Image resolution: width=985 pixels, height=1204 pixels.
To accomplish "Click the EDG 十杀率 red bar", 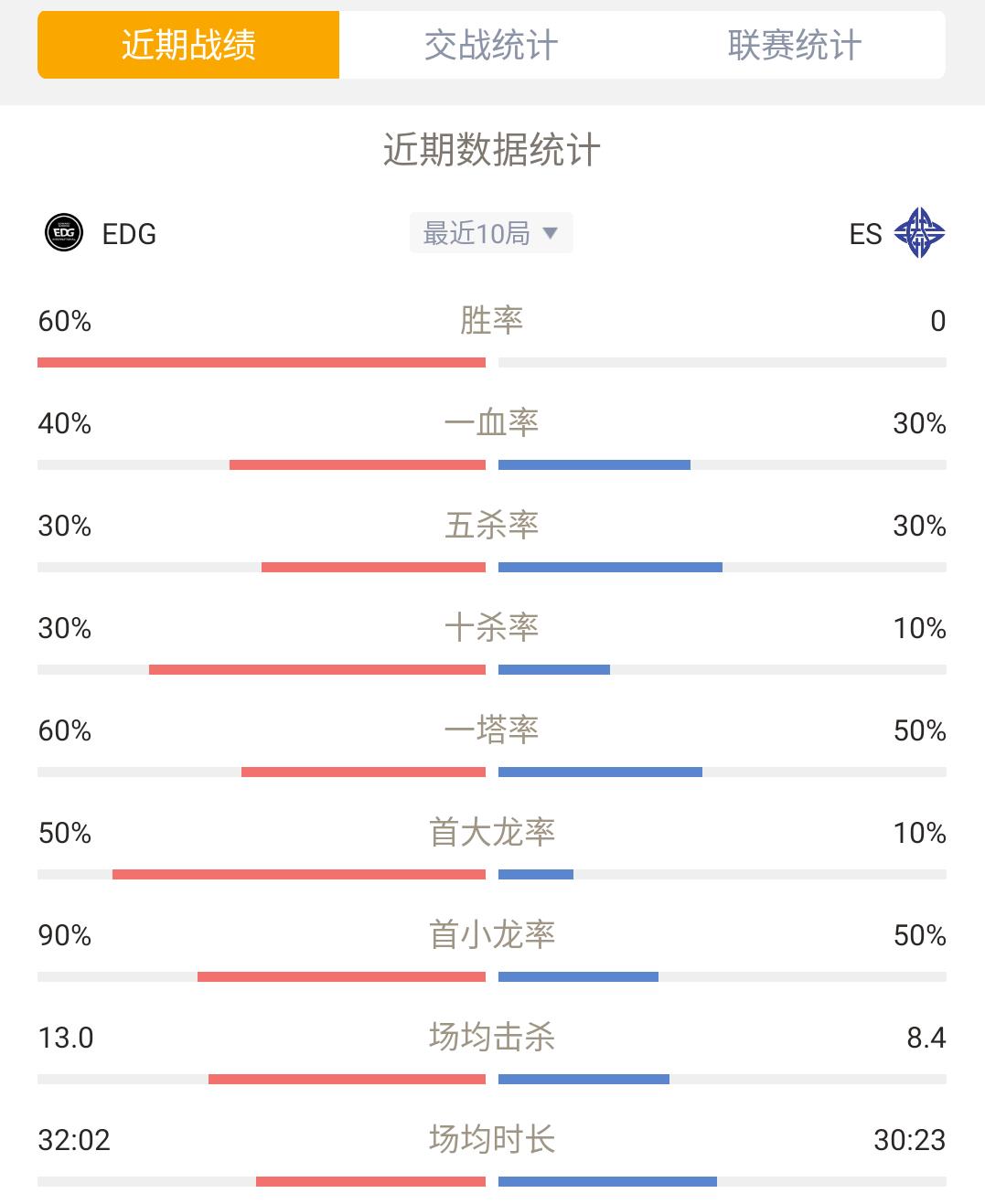I will (317, 670).
